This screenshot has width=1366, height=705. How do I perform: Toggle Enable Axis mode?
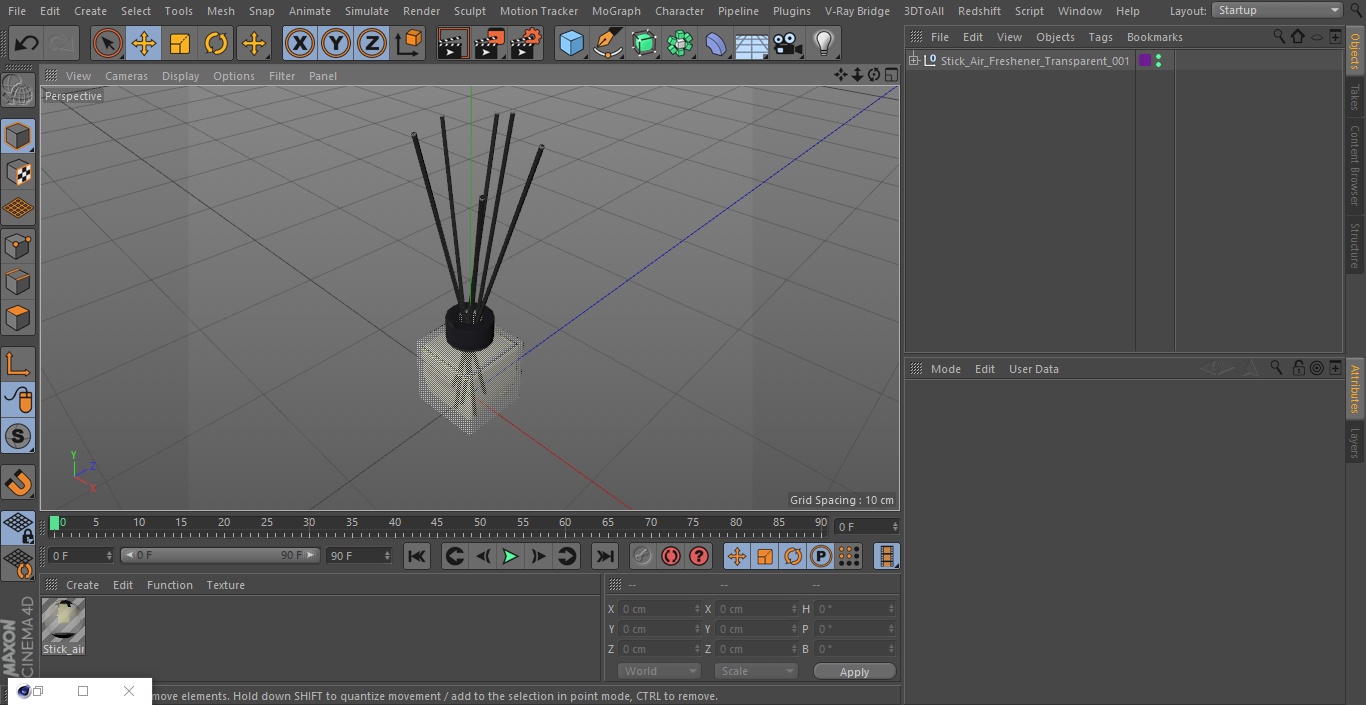(x=18, y=363)
